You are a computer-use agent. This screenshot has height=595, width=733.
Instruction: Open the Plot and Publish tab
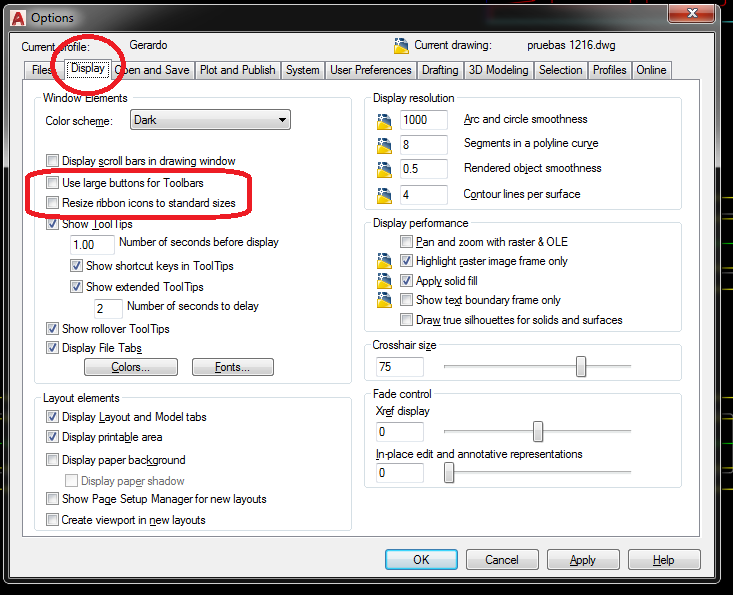[x=238, y=70]
